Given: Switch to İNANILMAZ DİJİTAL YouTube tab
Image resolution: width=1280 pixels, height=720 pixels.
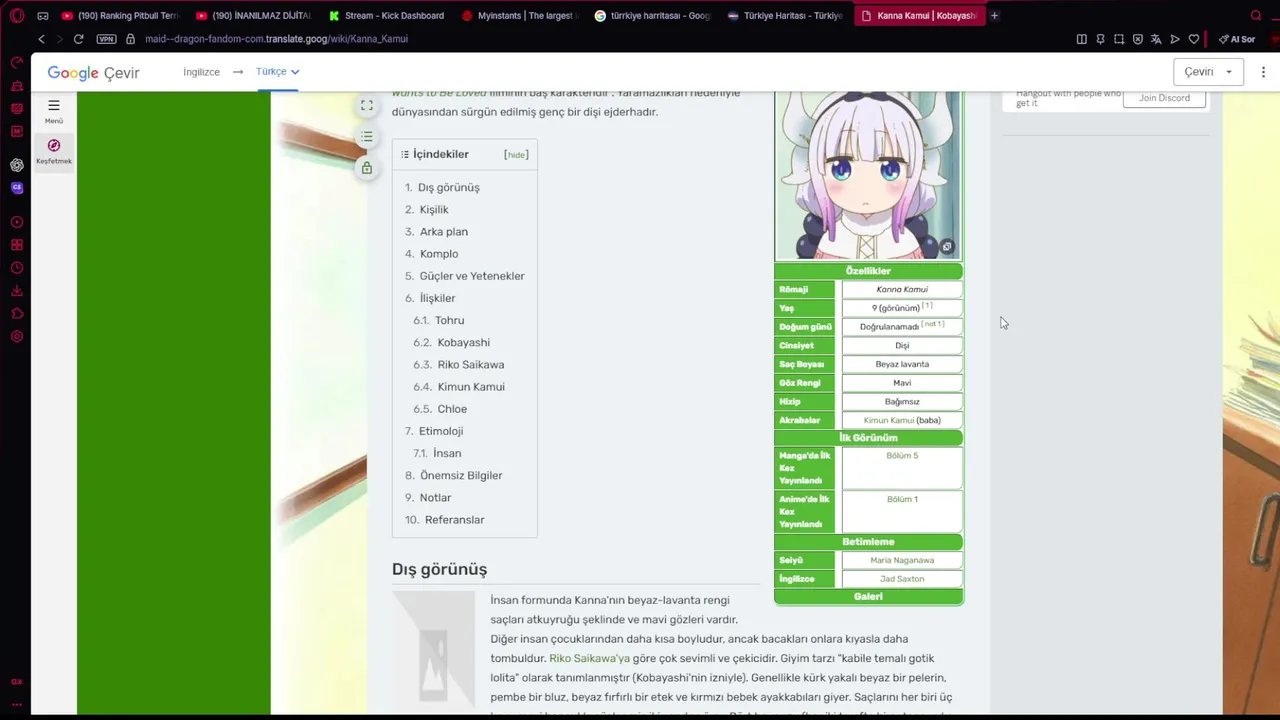Looking at the screenshot, I should pos(253,16).
